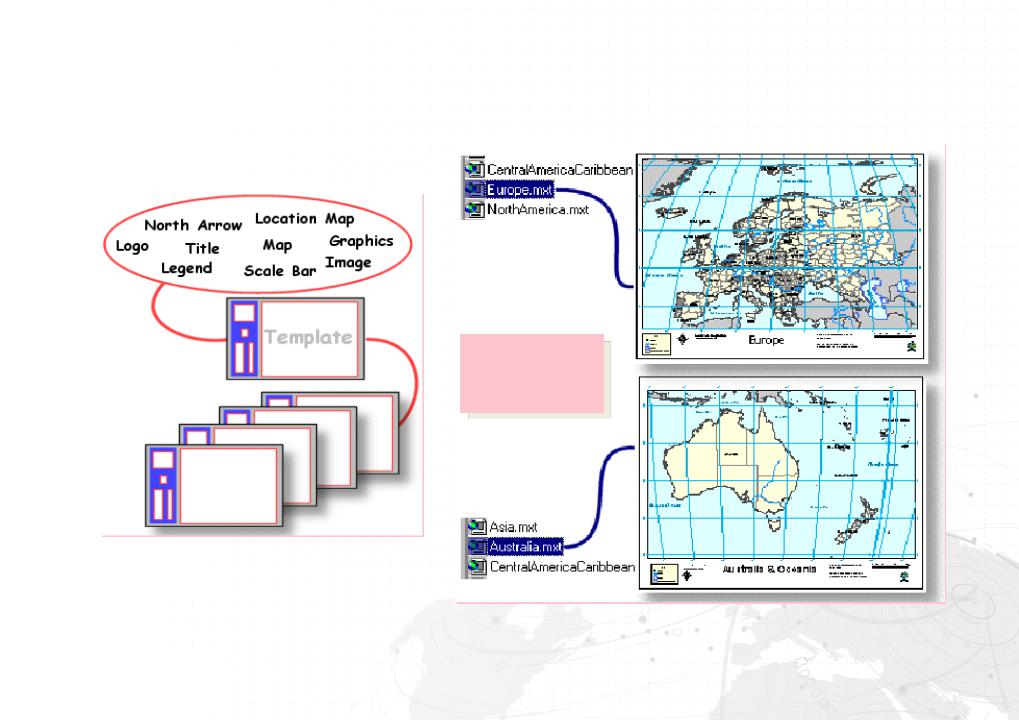This screenshot has width=1019, height=720.
Task: Click the Australia & Oceania map title
Action: (x=769, y=569)
